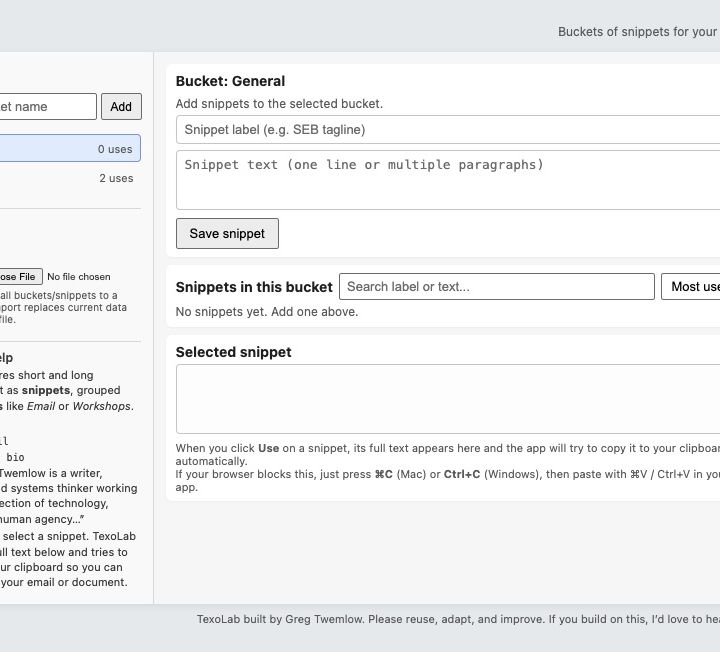
Task: Click inside the Snippet text textarea
Action: 448,180
